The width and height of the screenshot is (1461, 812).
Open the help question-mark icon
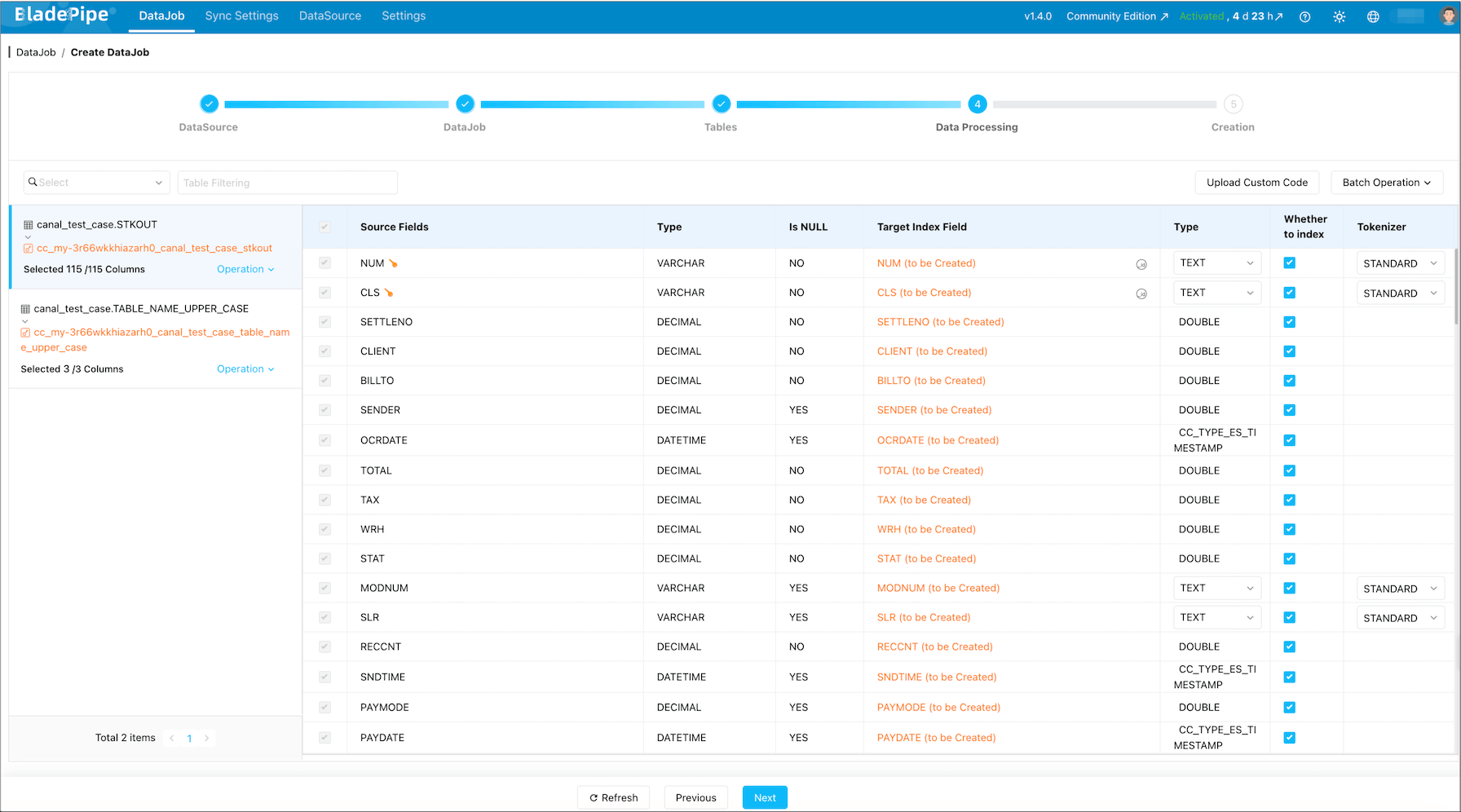tap(1304, 17)
